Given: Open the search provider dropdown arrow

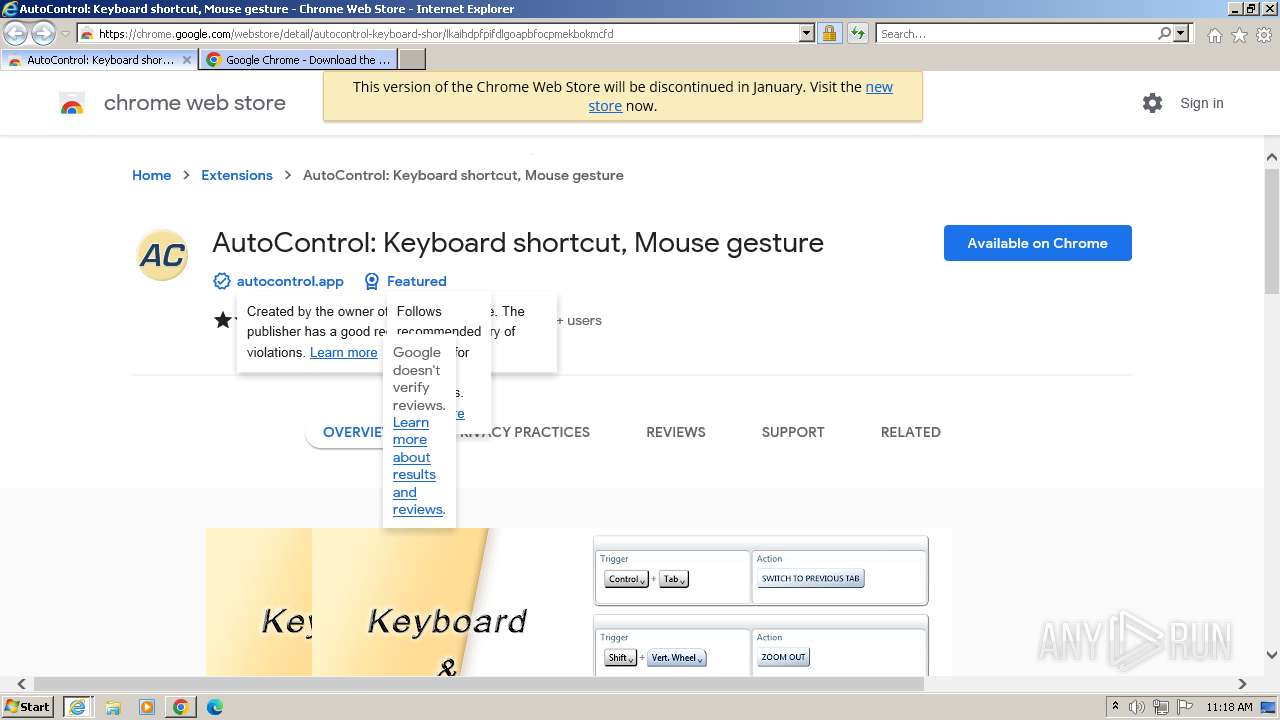Looking at the screenshot, I should click(x=1181, y=33).
